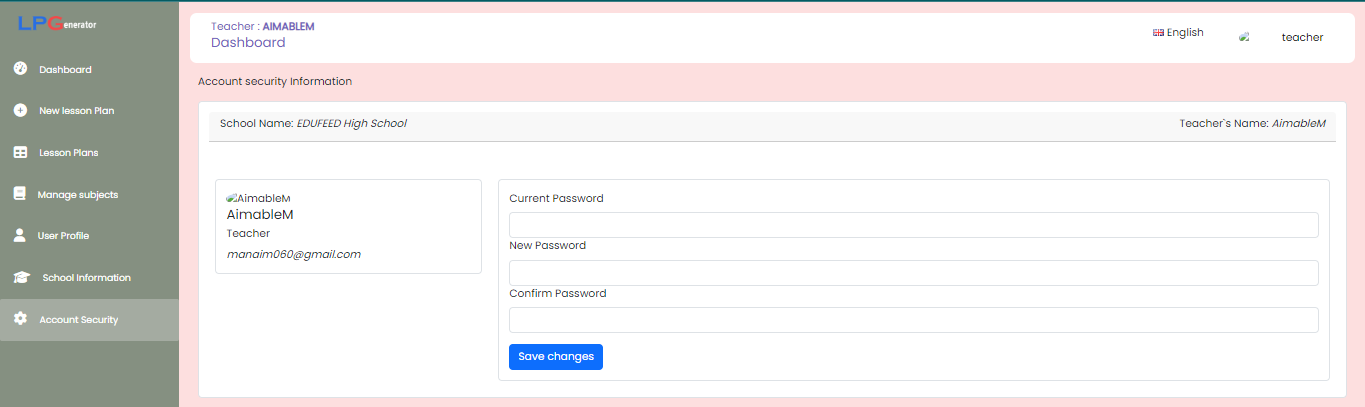Click the Dashboard header link
Image resolution: width=1365 pixels, height=407 pixels.
pos(248,43)
